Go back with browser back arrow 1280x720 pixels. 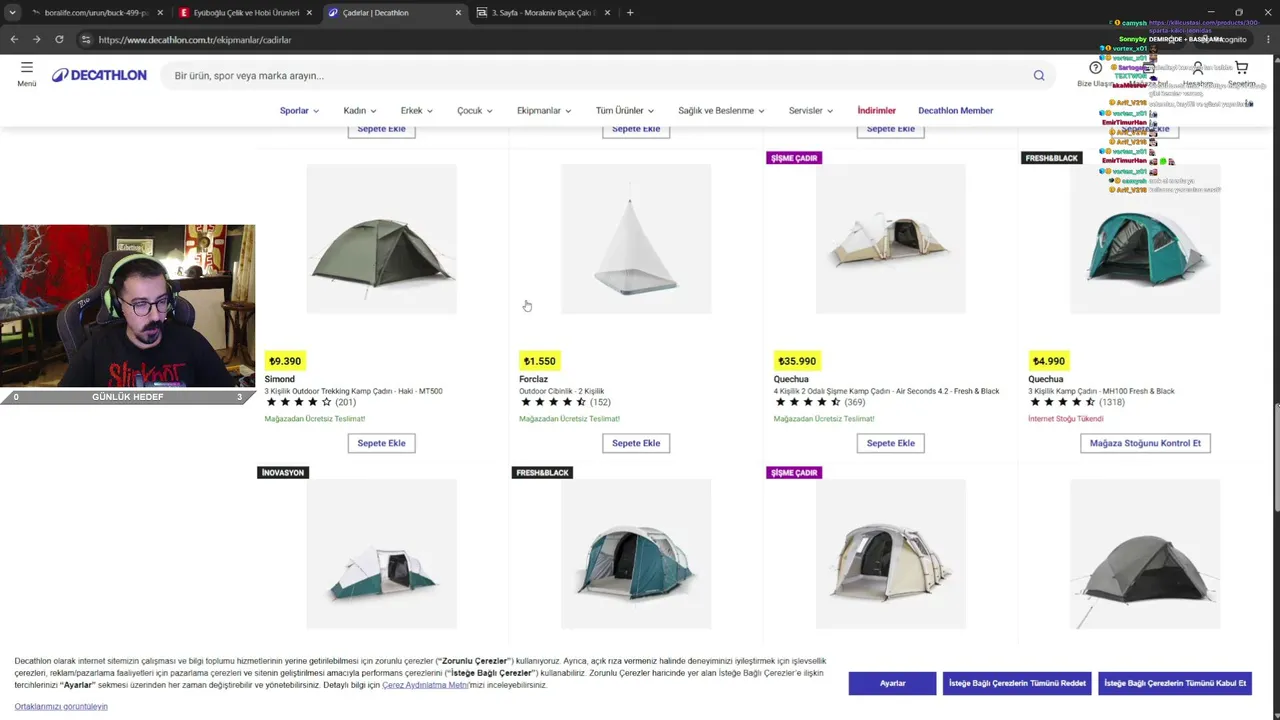[x=14, y=39]
